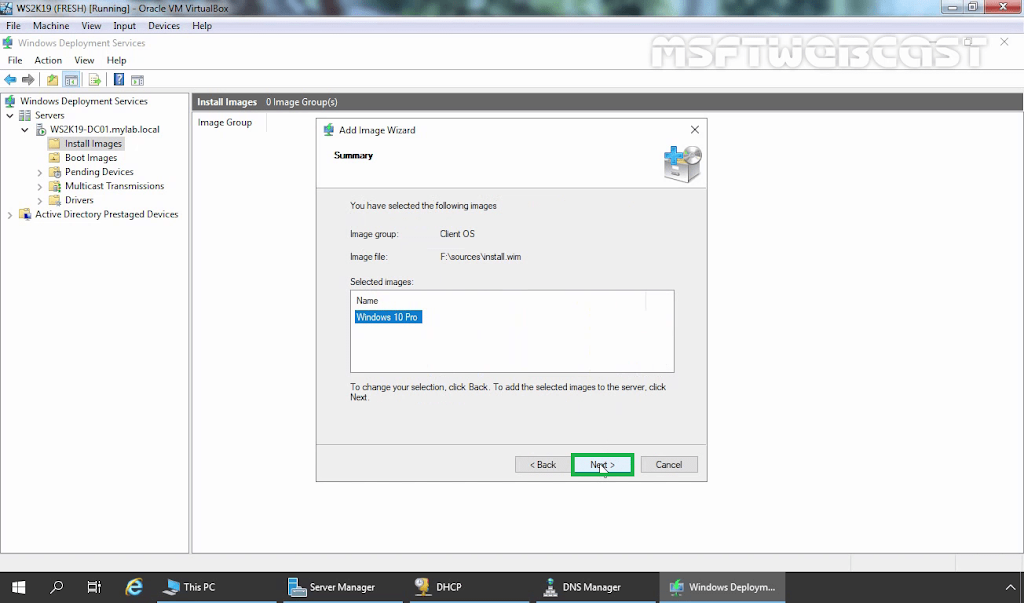Select Boot Images in the tree

[91, 157]
